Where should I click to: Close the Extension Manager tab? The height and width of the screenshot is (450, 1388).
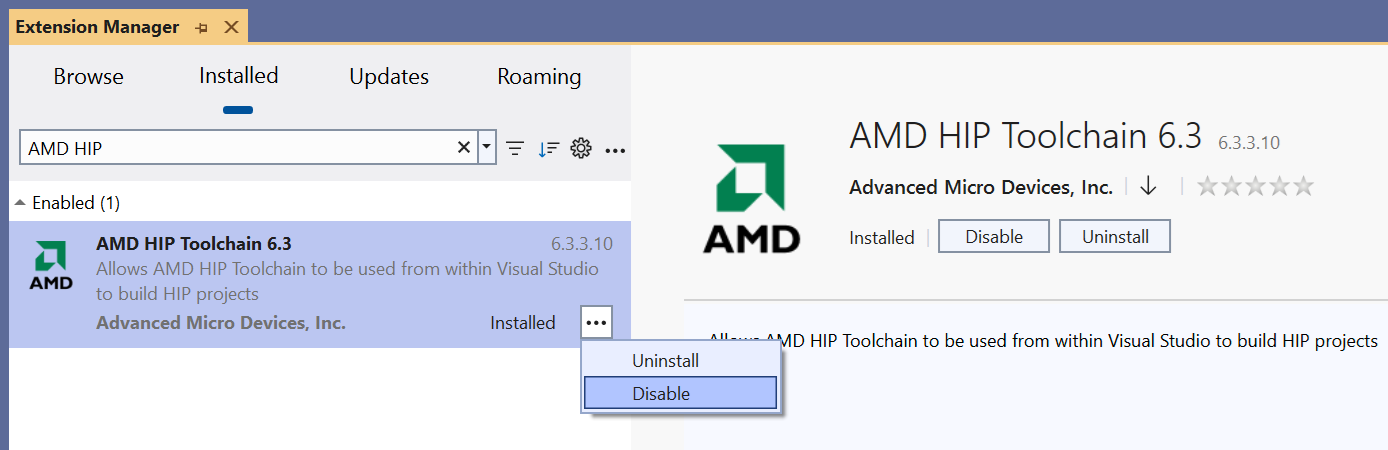231,27
